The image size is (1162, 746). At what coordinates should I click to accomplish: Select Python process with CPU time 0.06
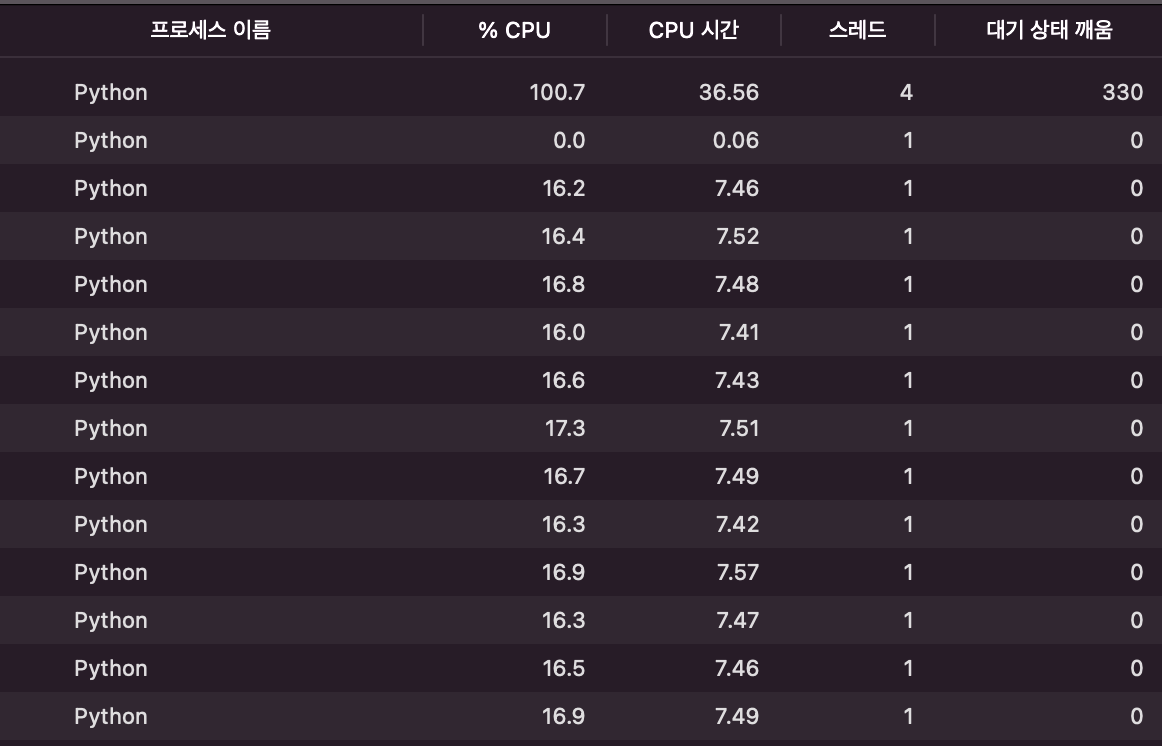pyautogui.click(x=581, y=140)
